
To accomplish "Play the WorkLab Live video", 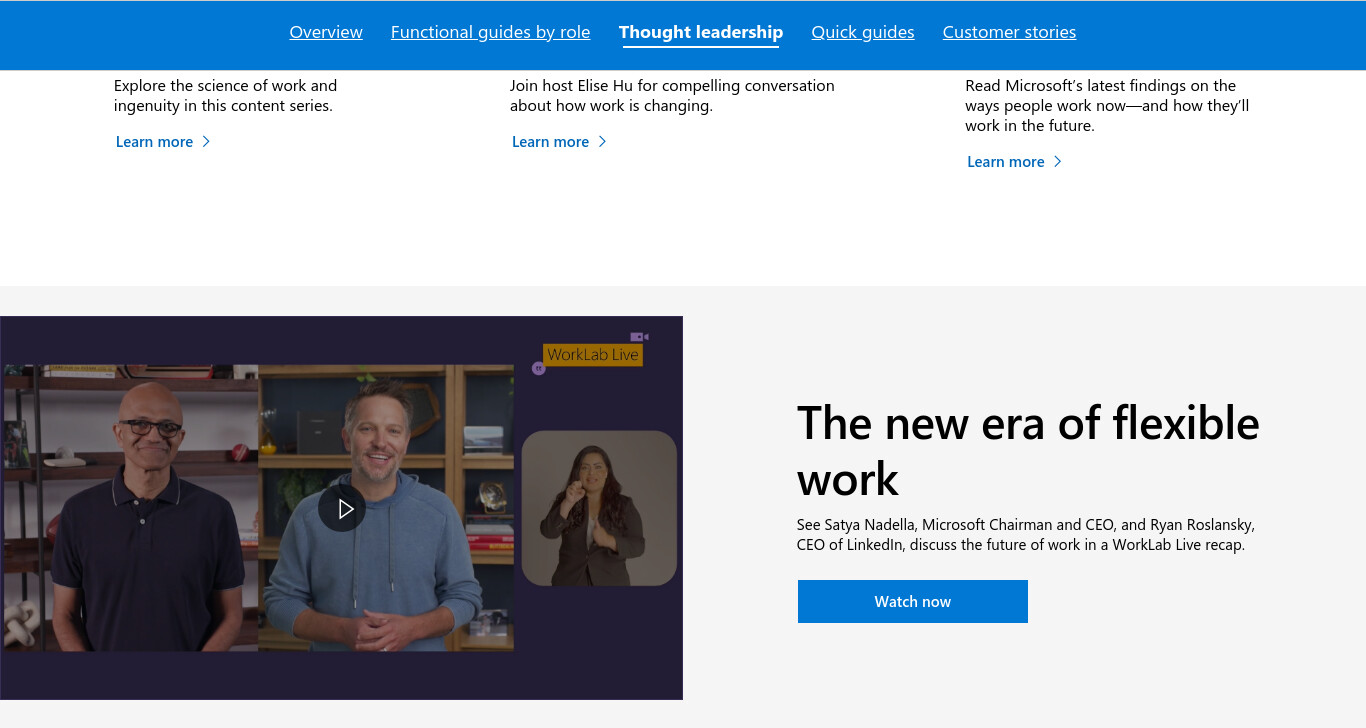I will 342,508.
